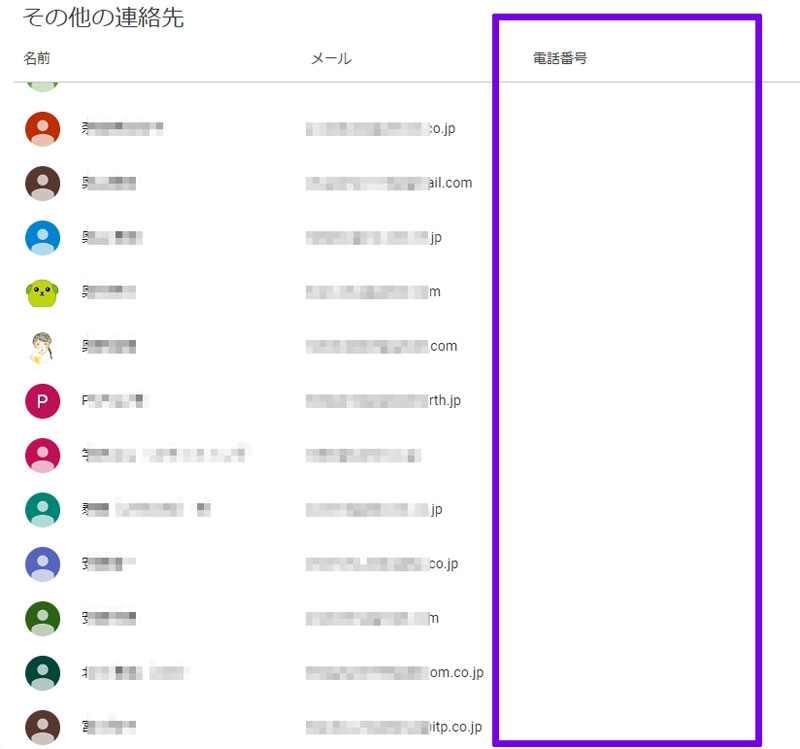
Task: Click the email ending in rth.jp
Action: tap(383, 401)
